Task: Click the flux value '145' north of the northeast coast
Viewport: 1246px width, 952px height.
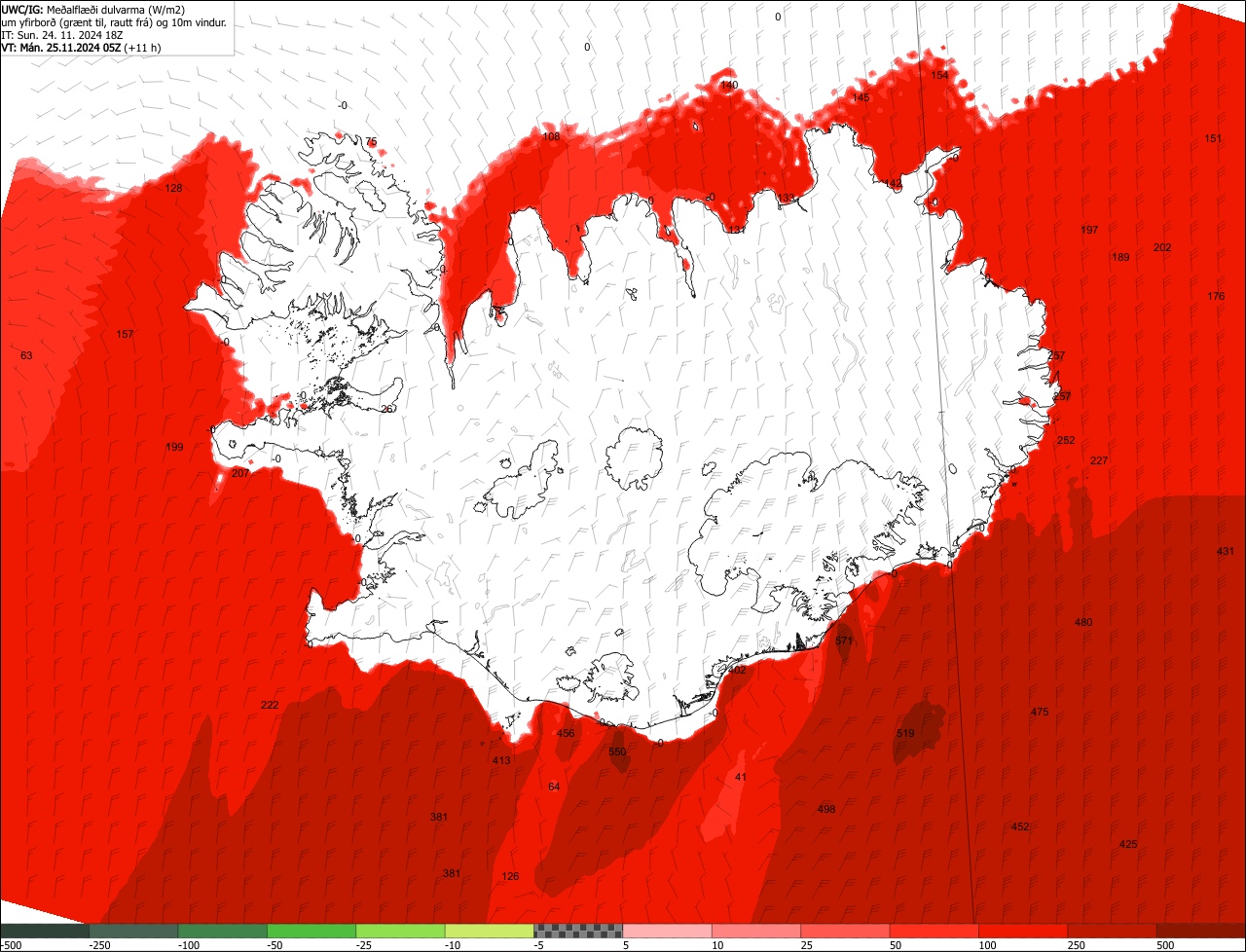Action: point(861,97)
